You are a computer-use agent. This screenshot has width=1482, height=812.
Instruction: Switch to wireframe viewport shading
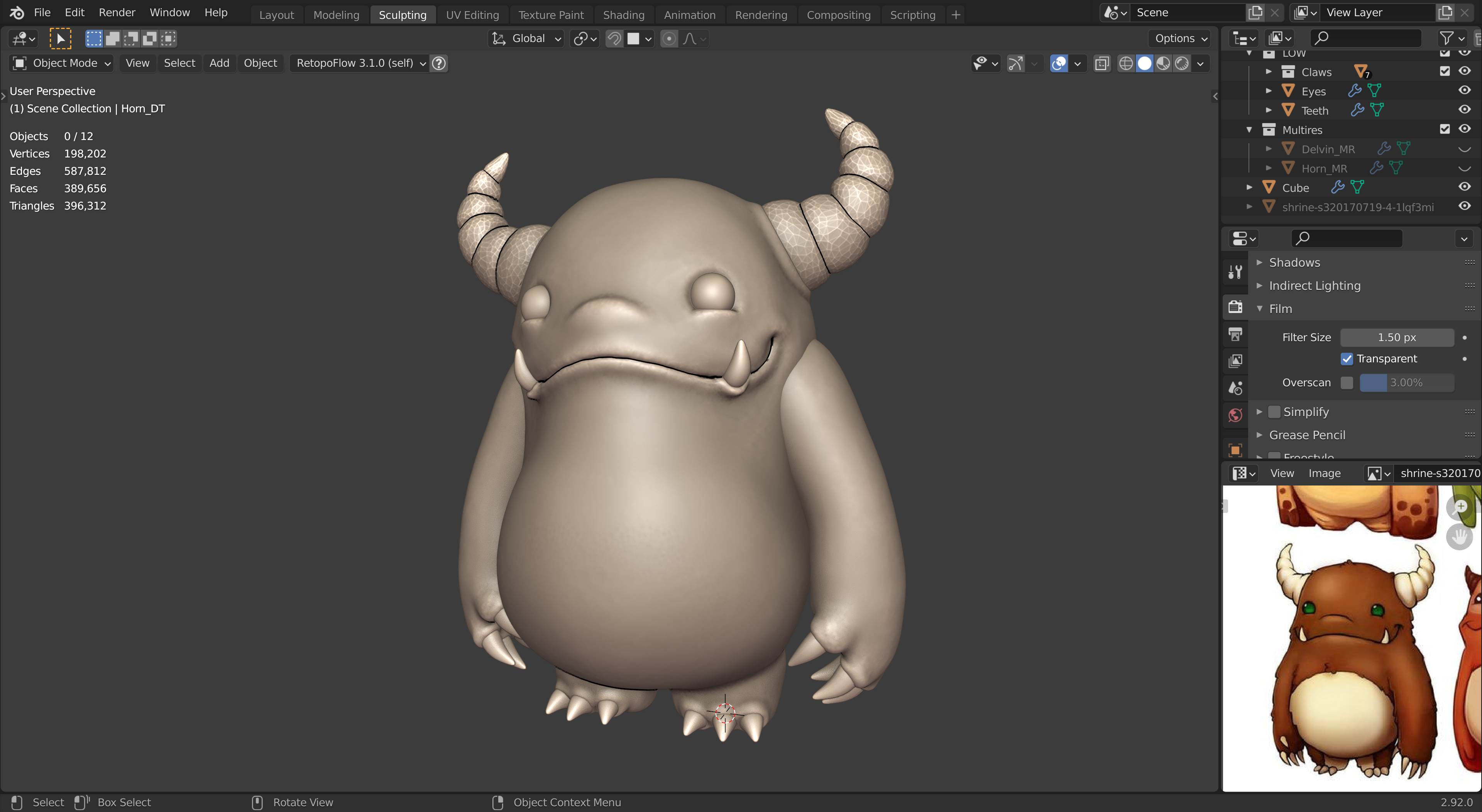pos(1126,63)
